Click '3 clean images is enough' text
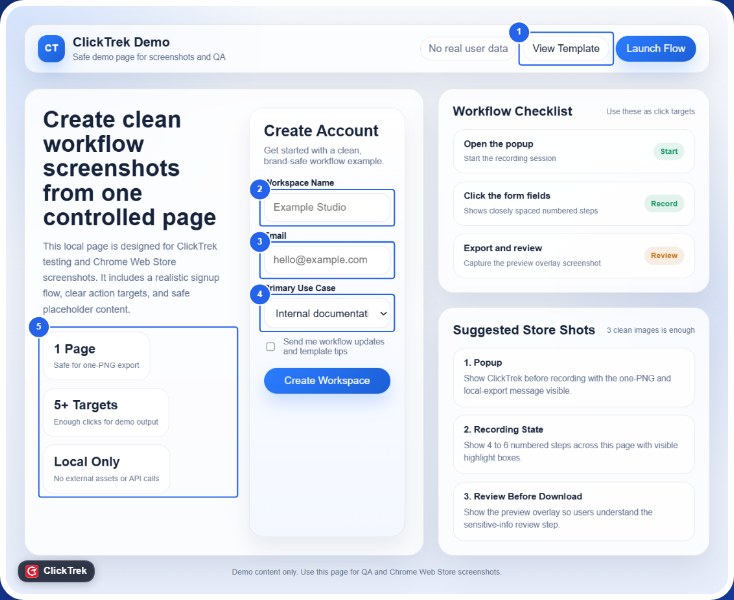 [x=650, y=330]
